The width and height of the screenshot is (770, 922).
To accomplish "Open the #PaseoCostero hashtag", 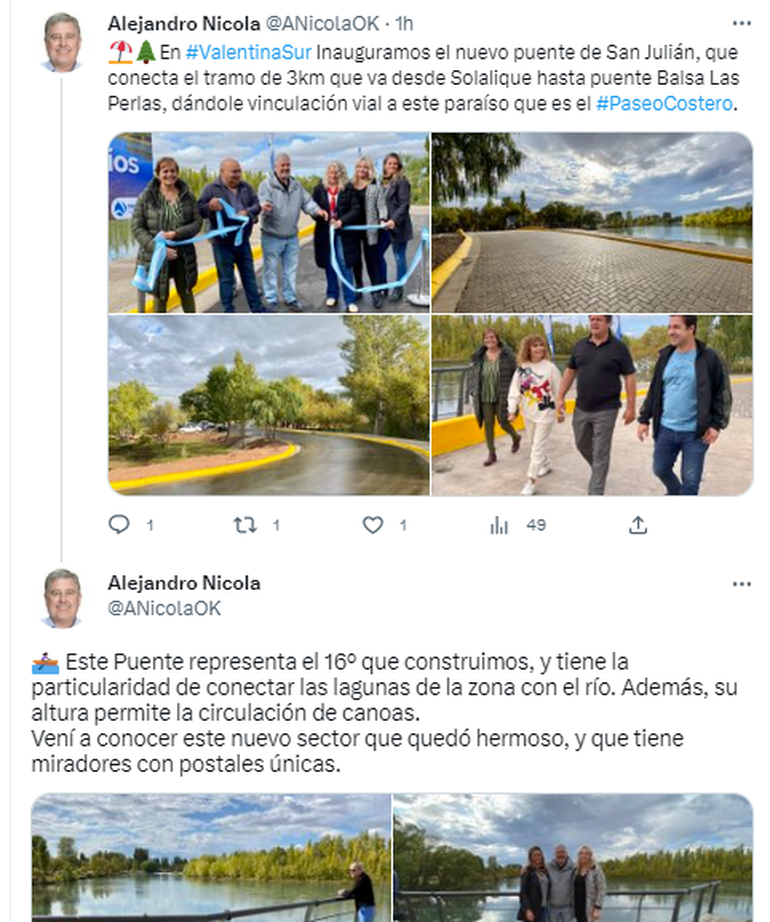I will pyautogui.click(x=664, y=103).
